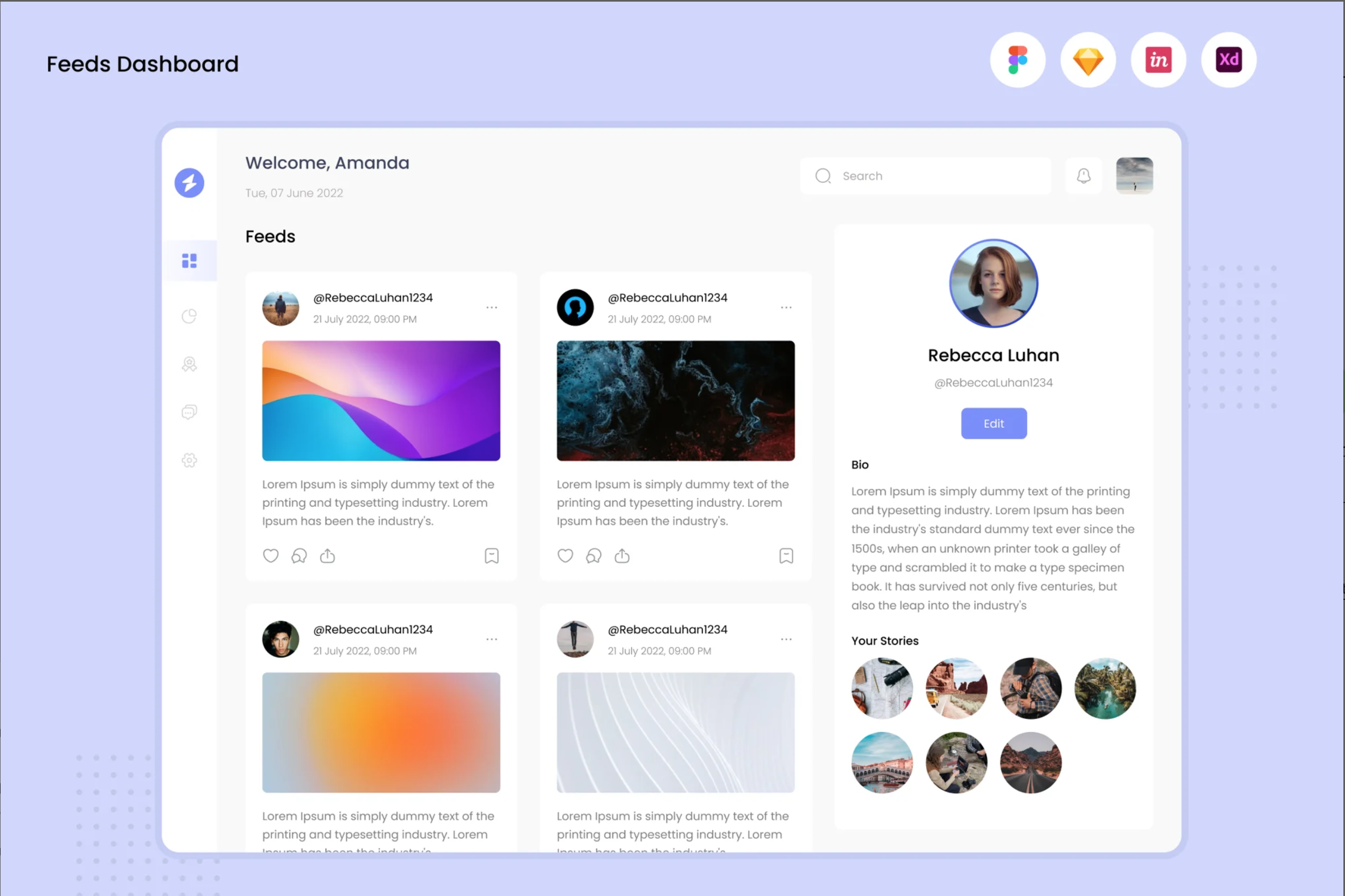1345x896 pixels.
Task: Click the notification bell icon
Action: pos(1083,176)
